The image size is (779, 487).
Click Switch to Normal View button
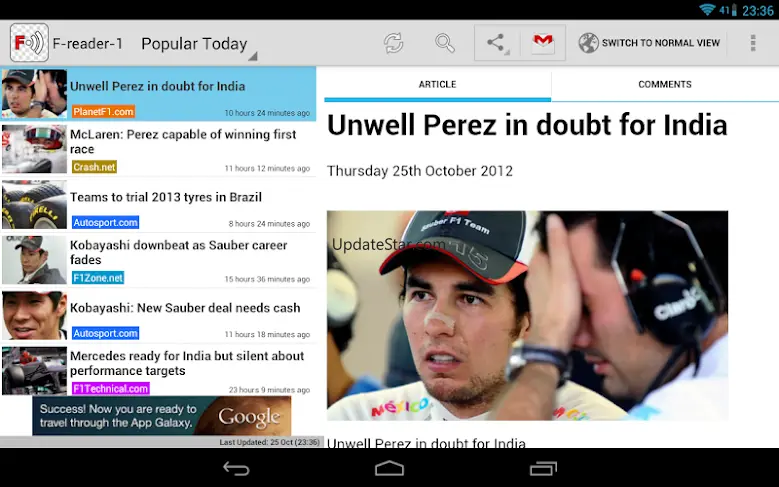(649, 43)
